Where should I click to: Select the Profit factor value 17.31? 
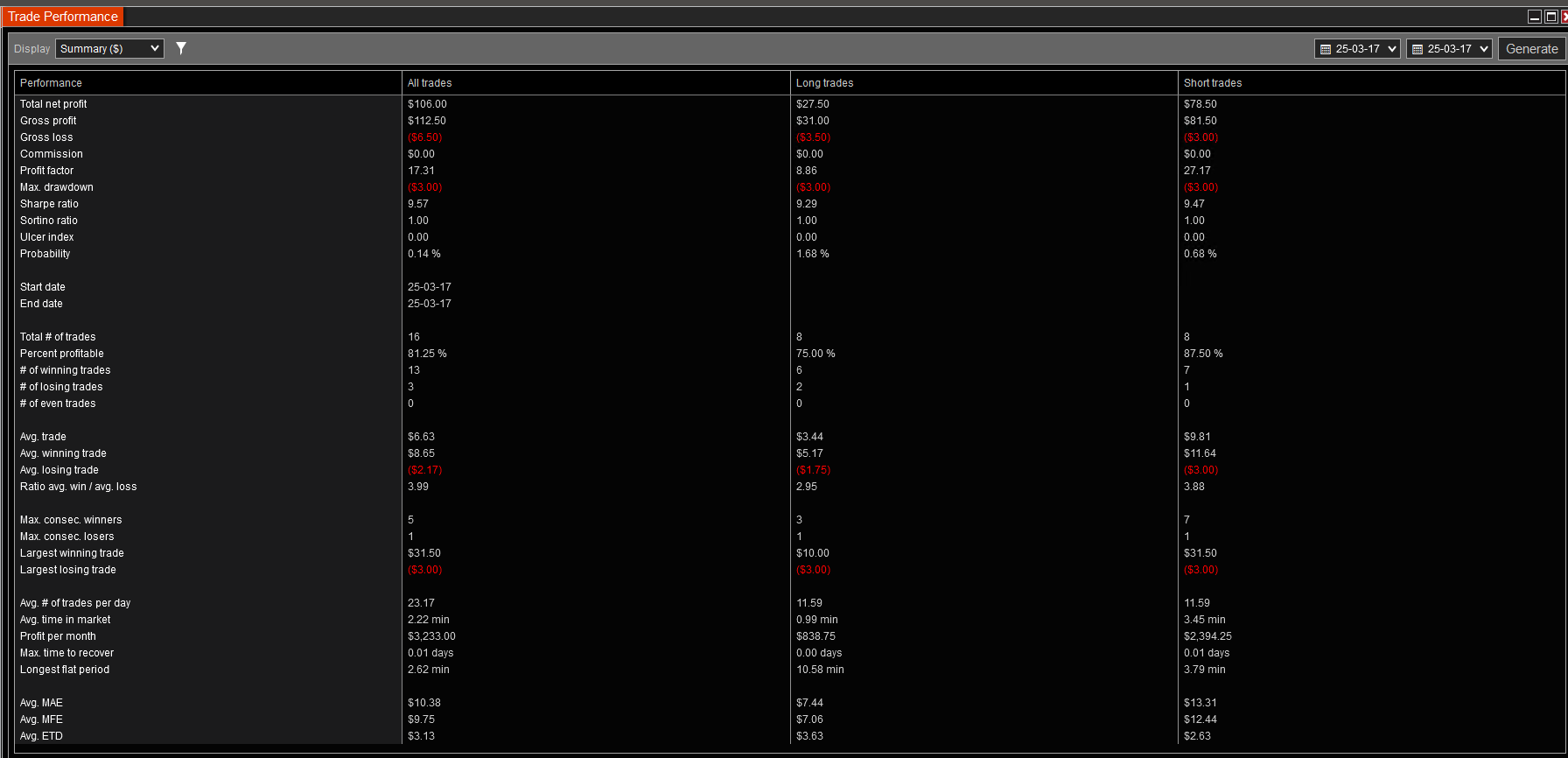tap(421, 171)
